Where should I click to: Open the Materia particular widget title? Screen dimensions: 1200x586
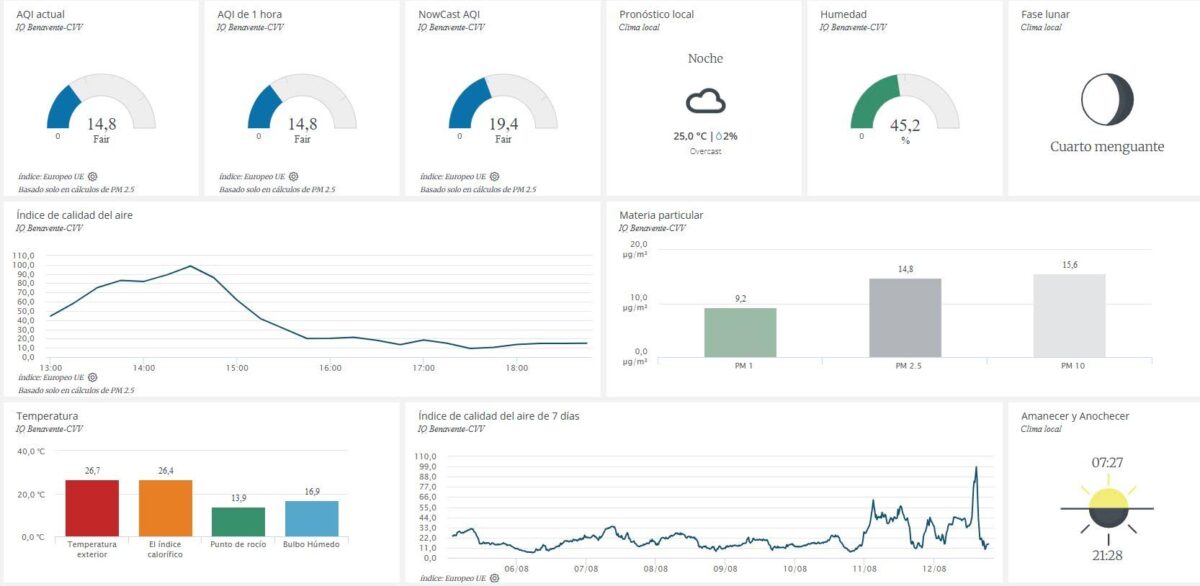click(661, 215)
